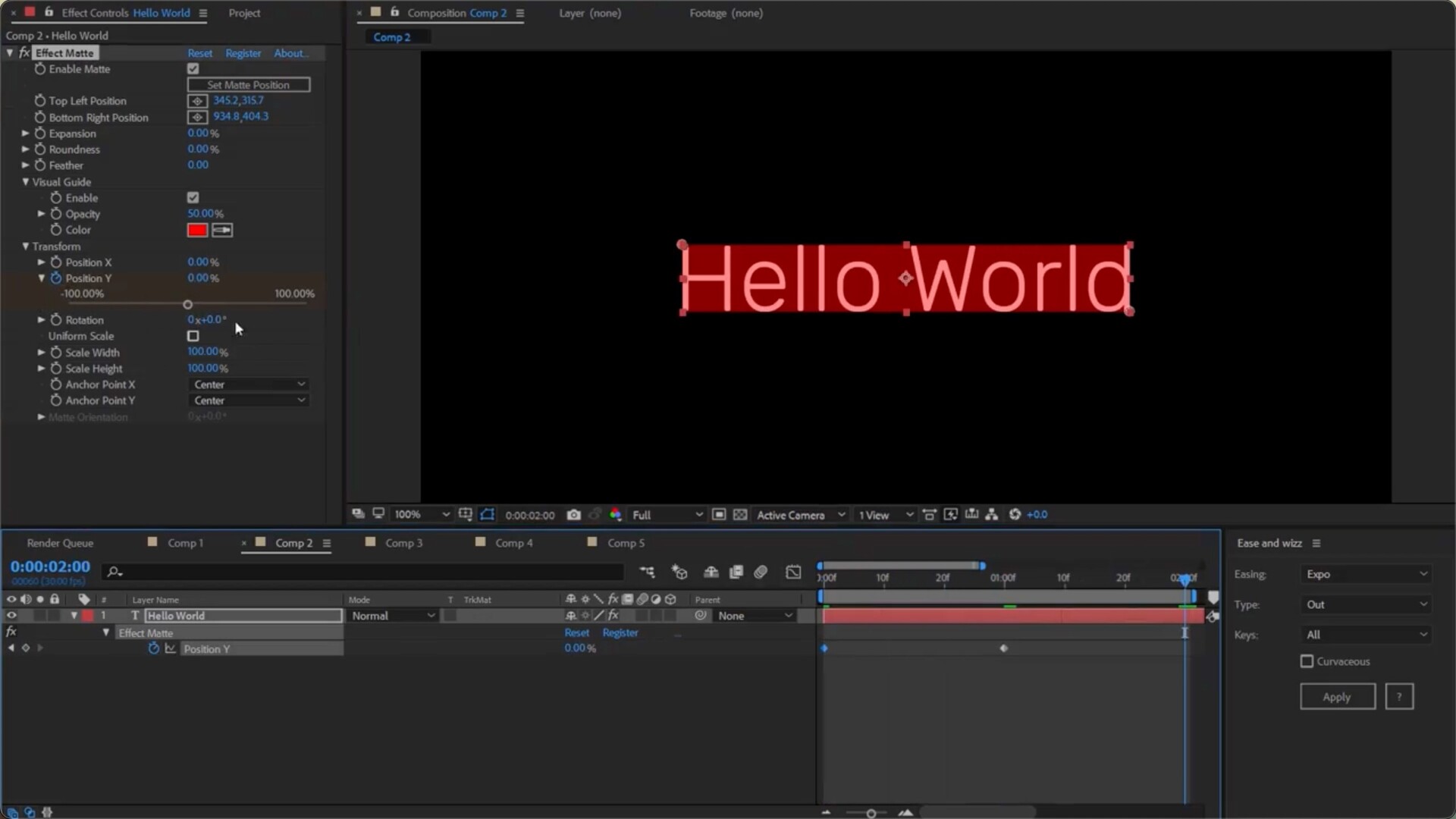Screen dimensions: 1456x819
Task: Open the red Color swatch
Action: click(197, 230)
